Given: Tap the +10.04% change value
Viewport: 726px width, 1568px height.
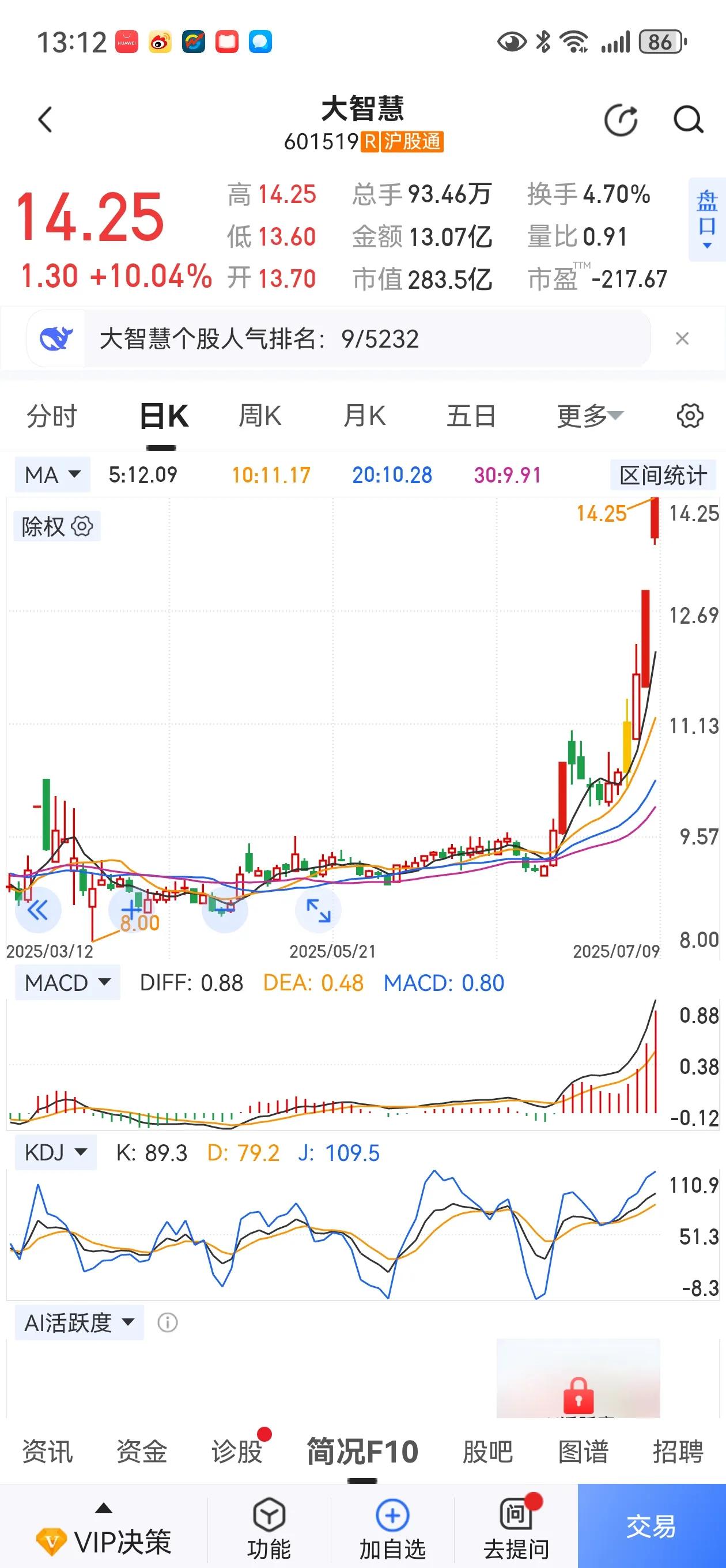Looking at the screenshot, I should tap(151, 276).
